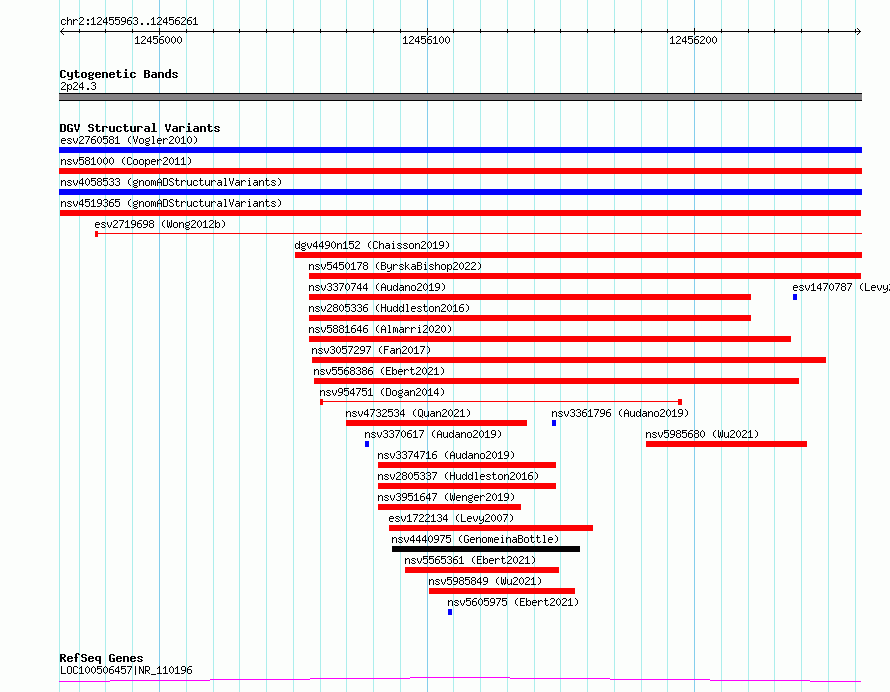The image size is (890, 692).
Task: Click the red nsv581000 variant bar
Action: [460, 171]
